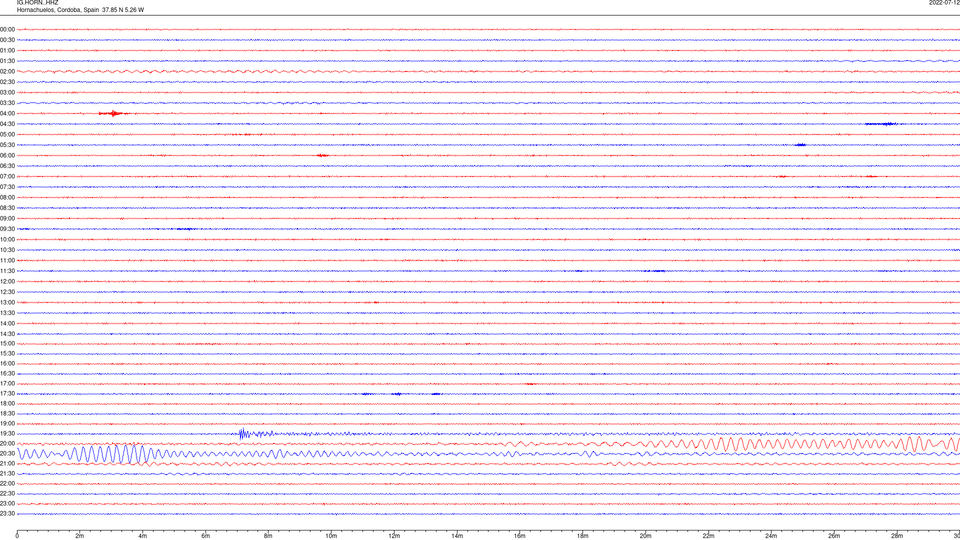Click the 22m tick label on the axis
Viewport: 960px width, 540px height.
tap(708, 536)
